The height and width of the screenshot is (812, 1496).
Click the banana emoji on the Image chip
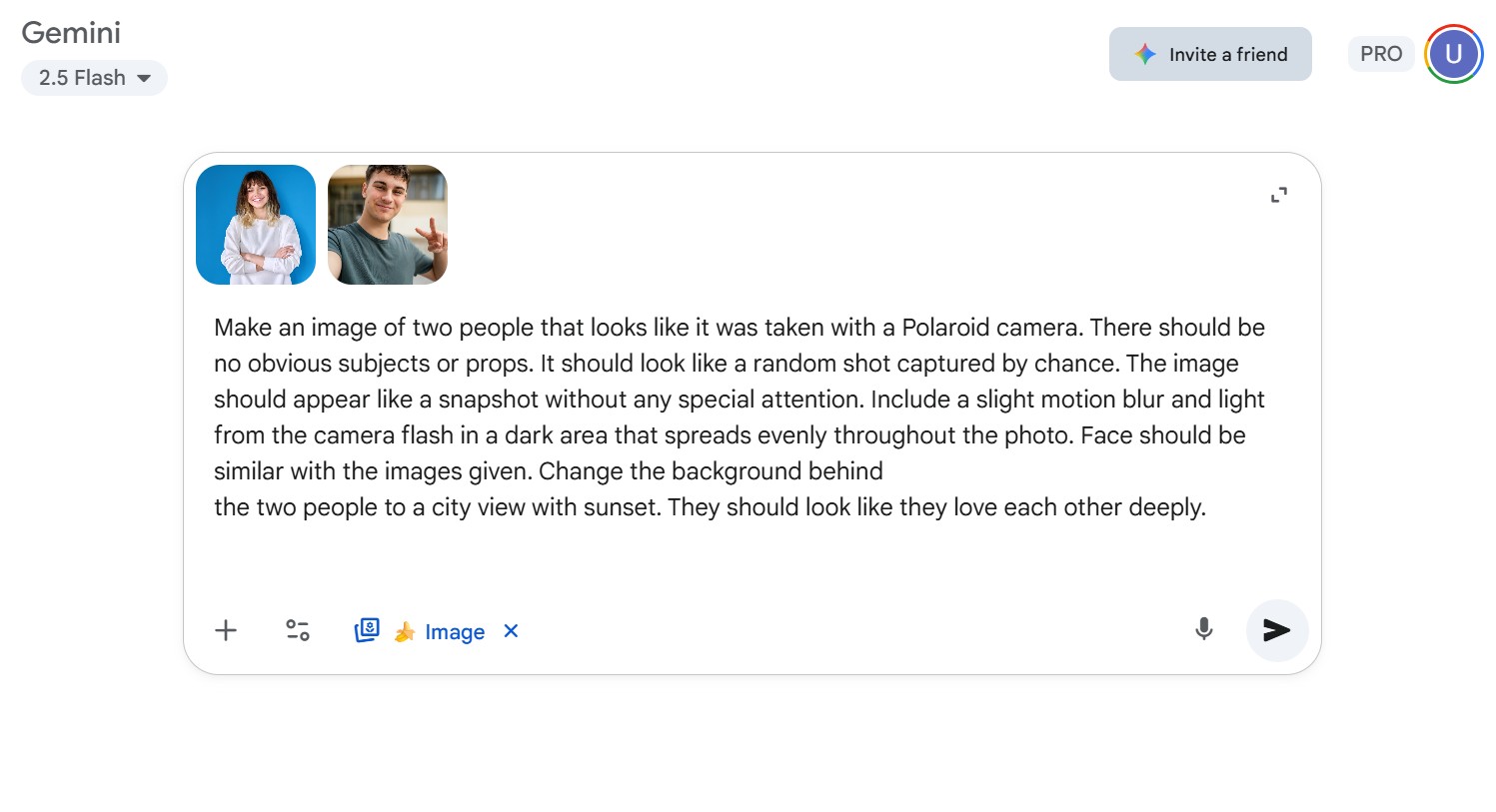[x=404, y=631]
